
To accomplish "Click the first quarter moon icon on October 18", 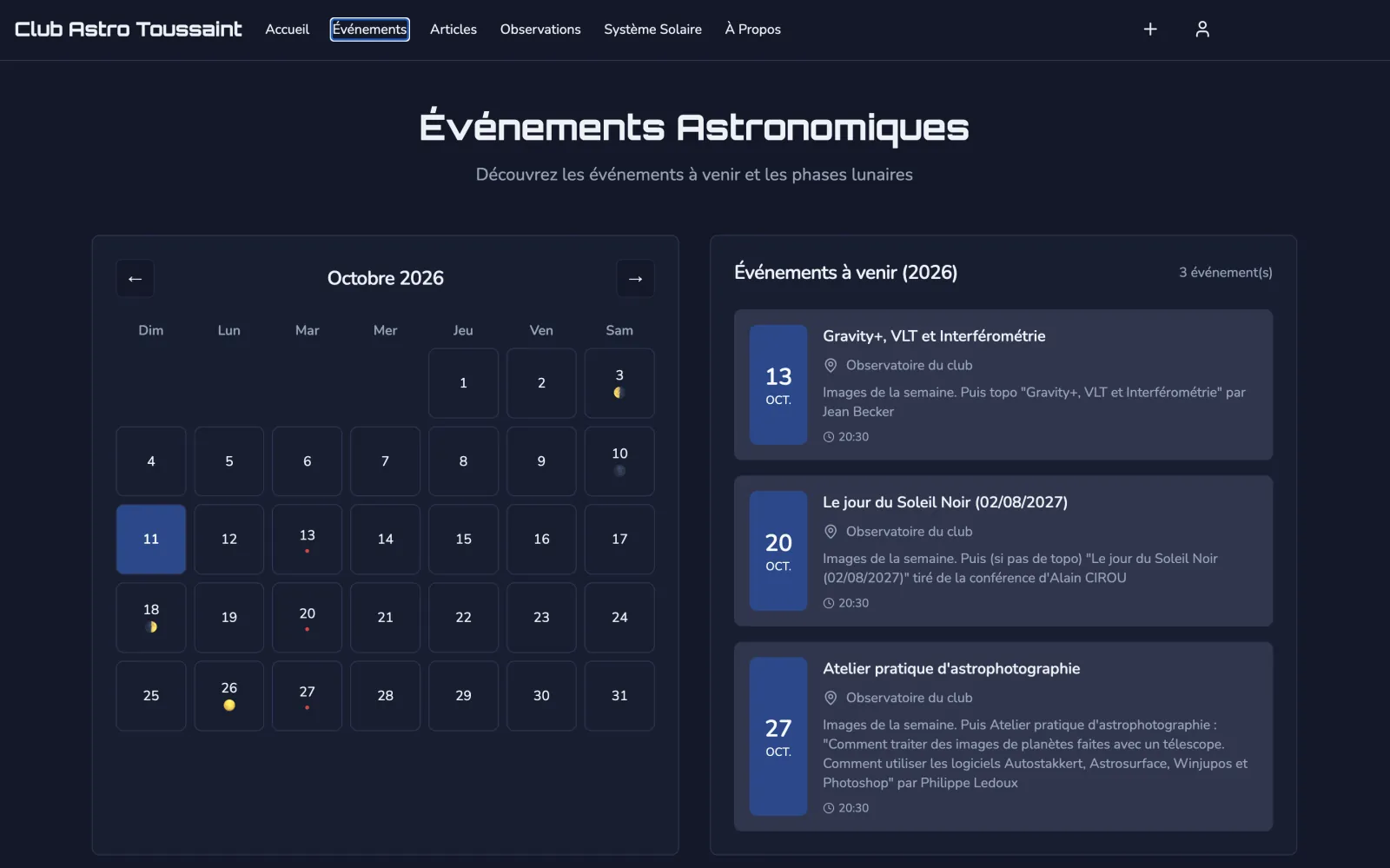I will pyautogui.click(x=151, y=627).
